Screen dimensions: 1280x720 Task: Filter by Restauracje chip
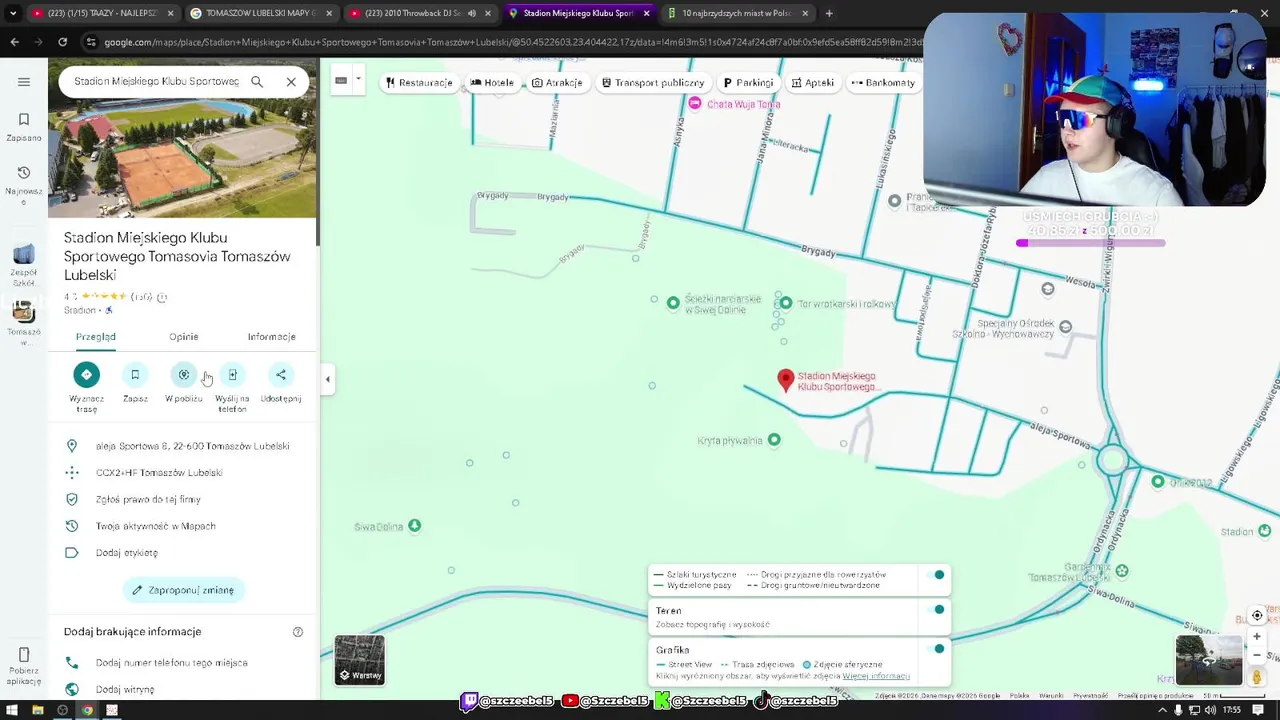(419, 82)
